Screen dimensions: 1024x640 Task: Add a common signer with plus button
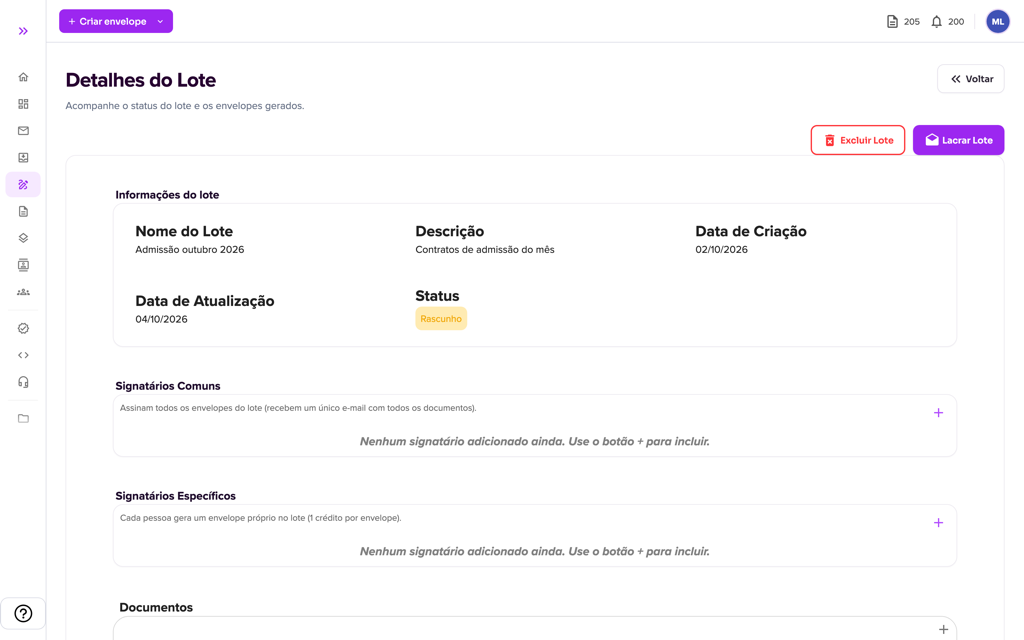pos(938,413)
